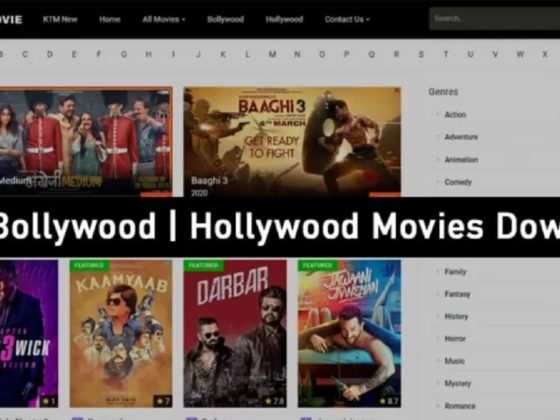Open the Jawaani Jaaneman movie poster
Viewport: 560px width, 420px height.
[349, 334]
